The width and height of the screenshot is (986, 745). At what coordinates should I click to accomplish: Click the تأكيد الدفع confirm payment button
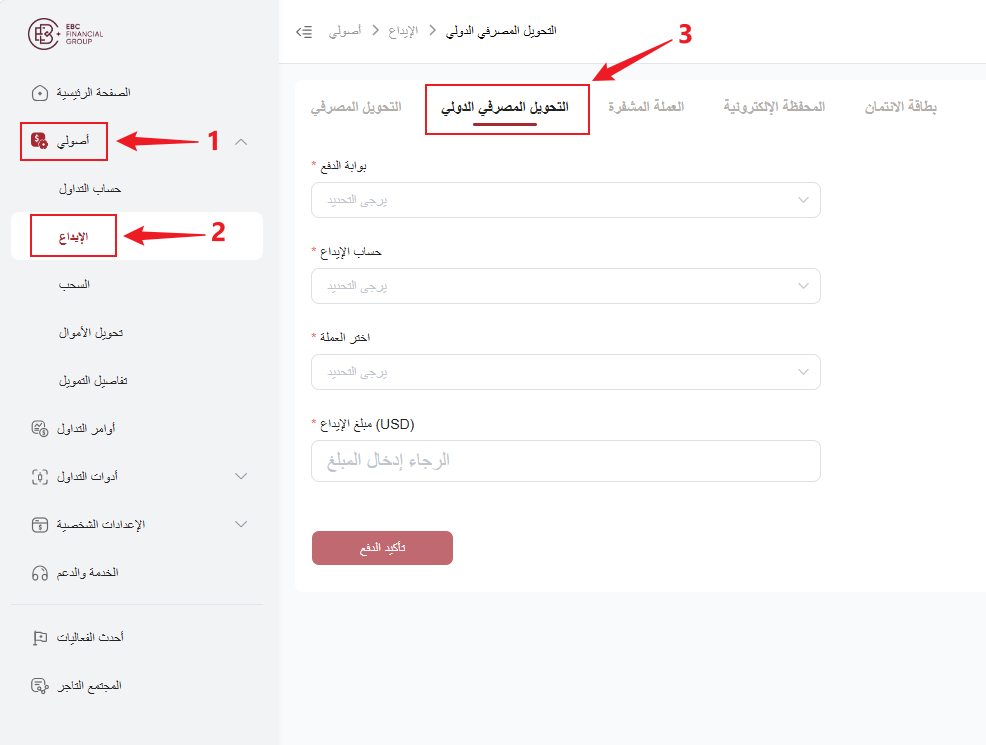[382, 548]
